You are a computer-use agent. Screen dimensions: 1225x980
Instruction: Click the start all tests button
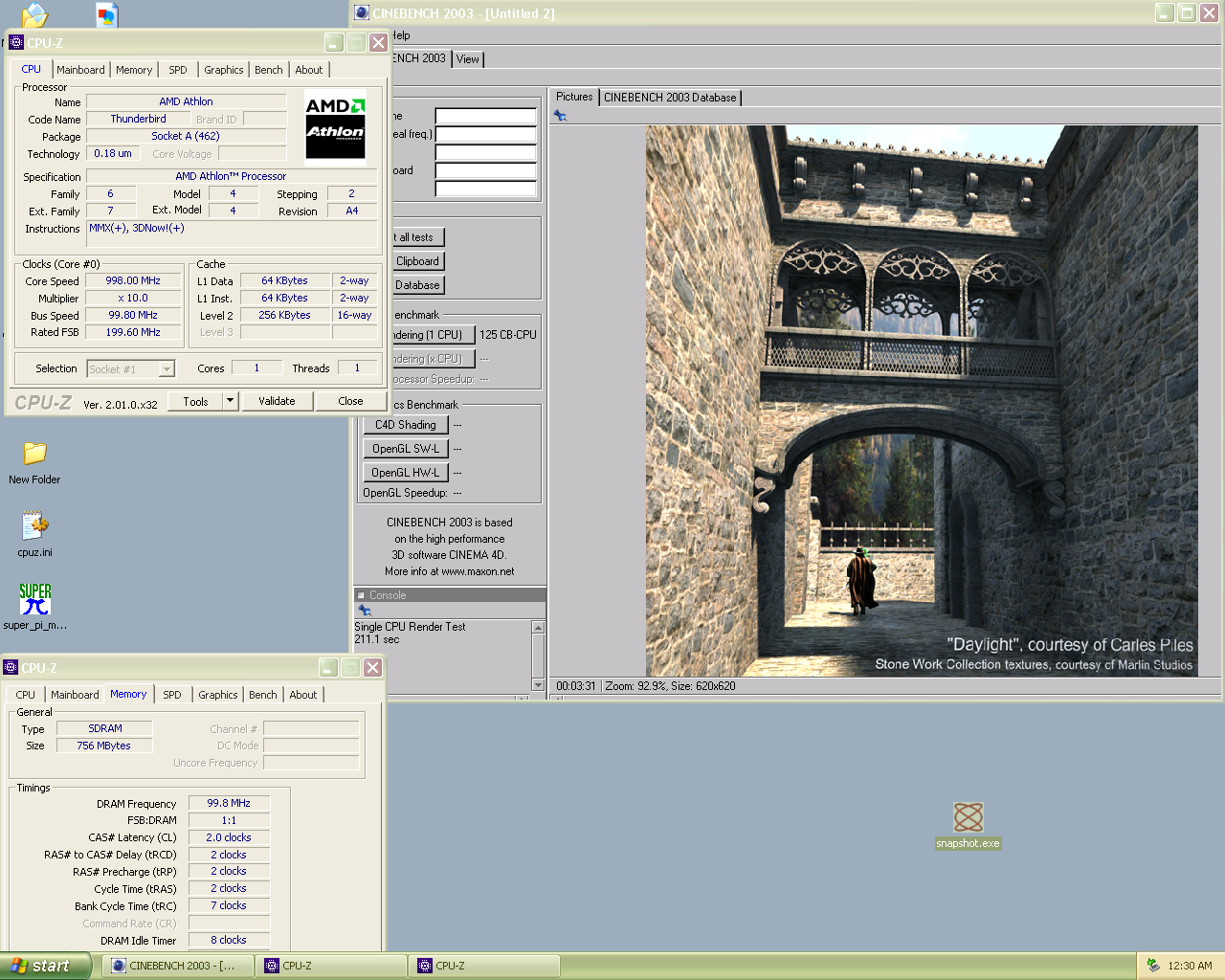417,237
